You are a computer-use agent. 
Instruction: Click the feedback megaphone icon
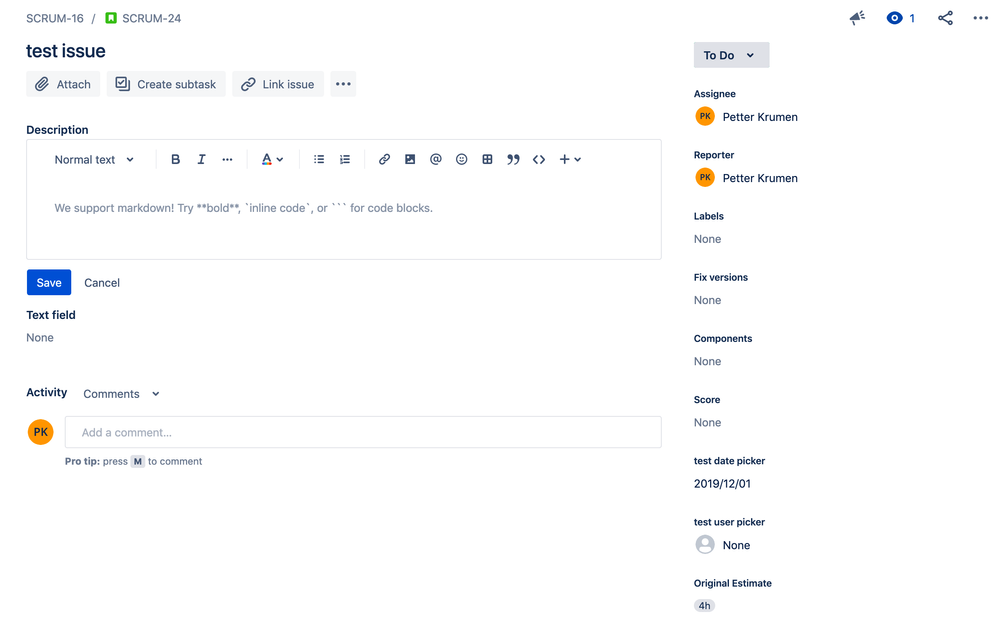858,18
